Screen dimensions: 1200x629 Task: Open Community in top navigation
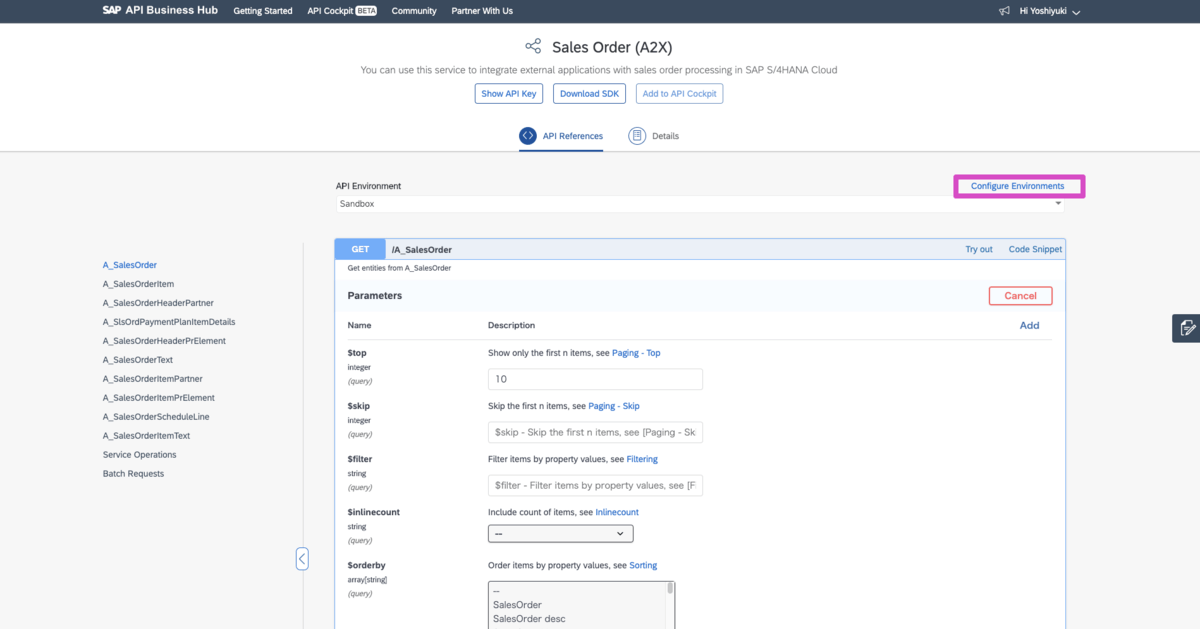[414, 11]
